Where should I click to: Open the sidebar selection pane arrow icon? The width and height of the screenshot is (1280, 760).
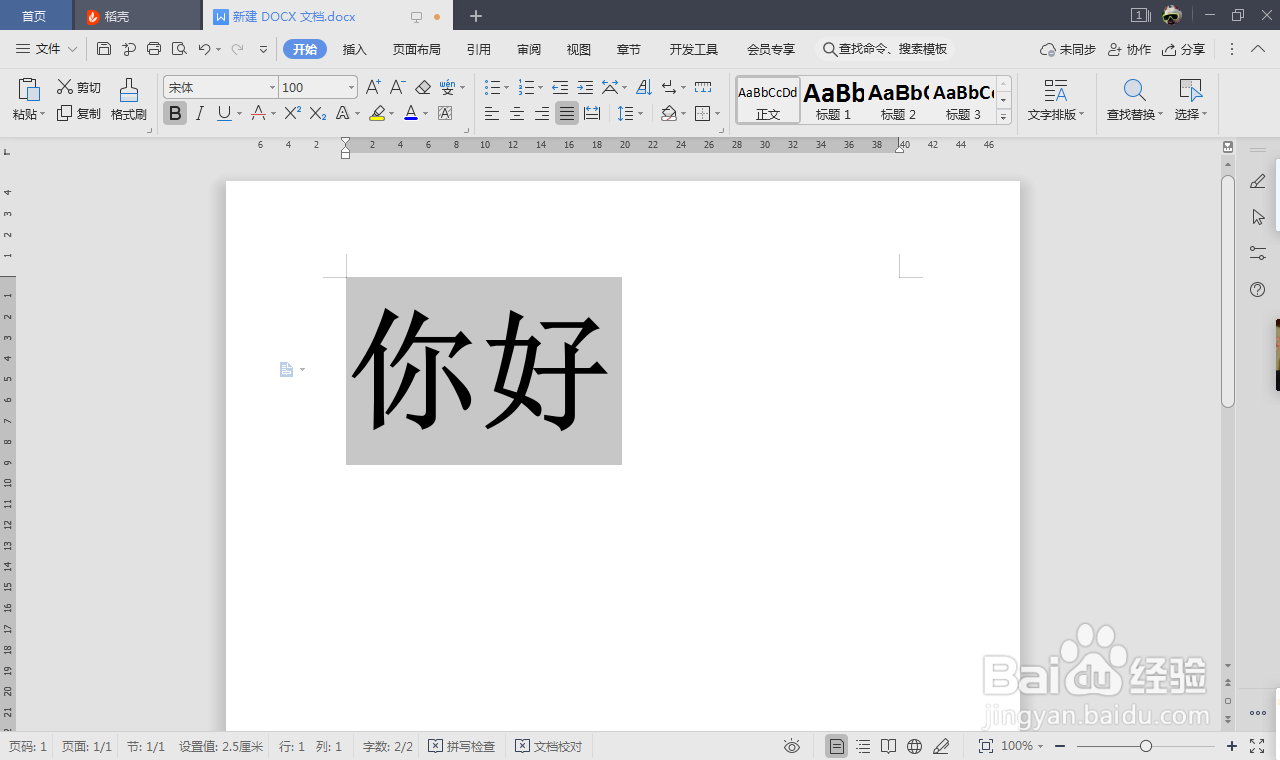point(1258,217)
